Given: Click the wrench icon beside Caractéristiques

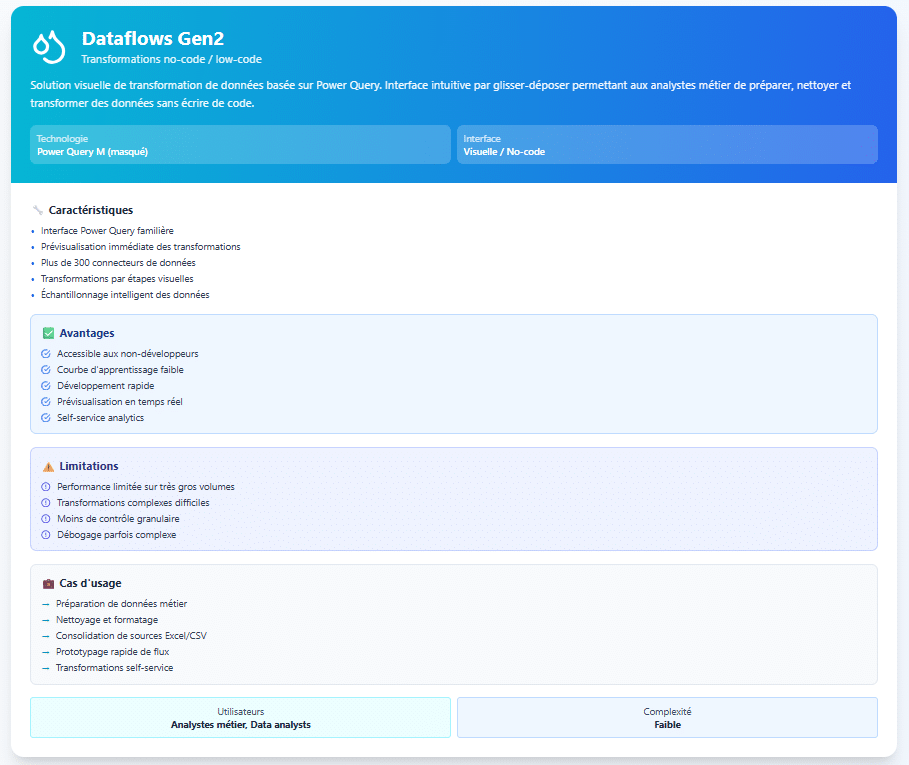Looking at the screenshot, I should click(x=38, y=210).
